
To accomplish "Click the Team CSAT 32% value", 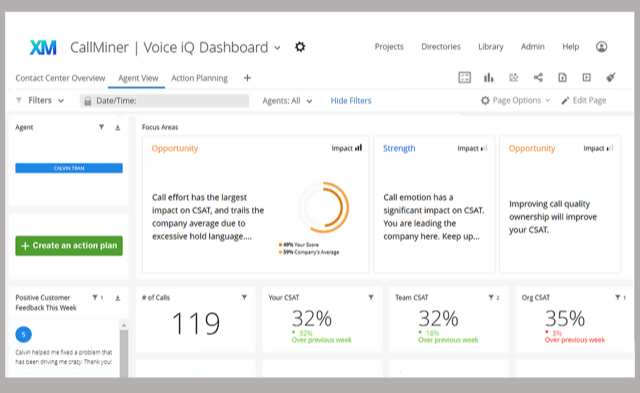I will tap(438, 318).
